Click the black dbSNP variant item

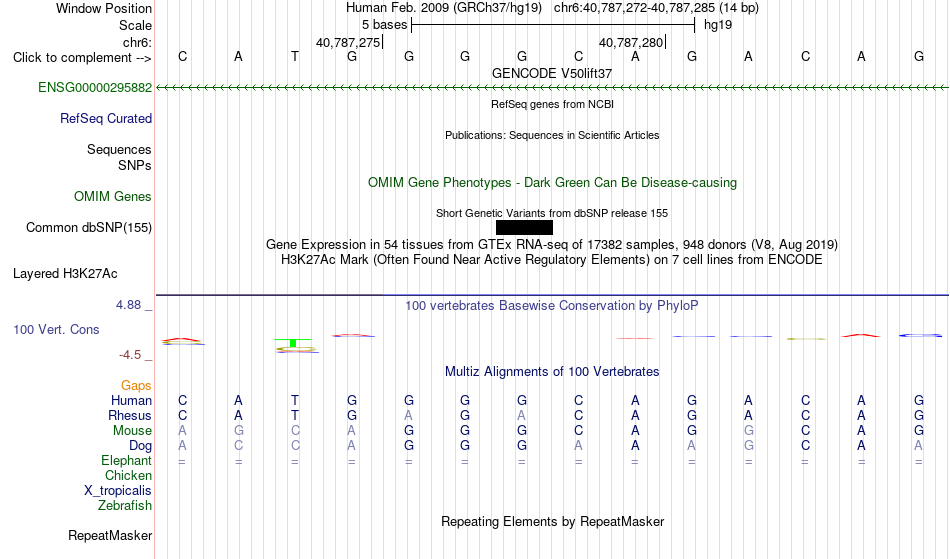click(x=524, y=227)
